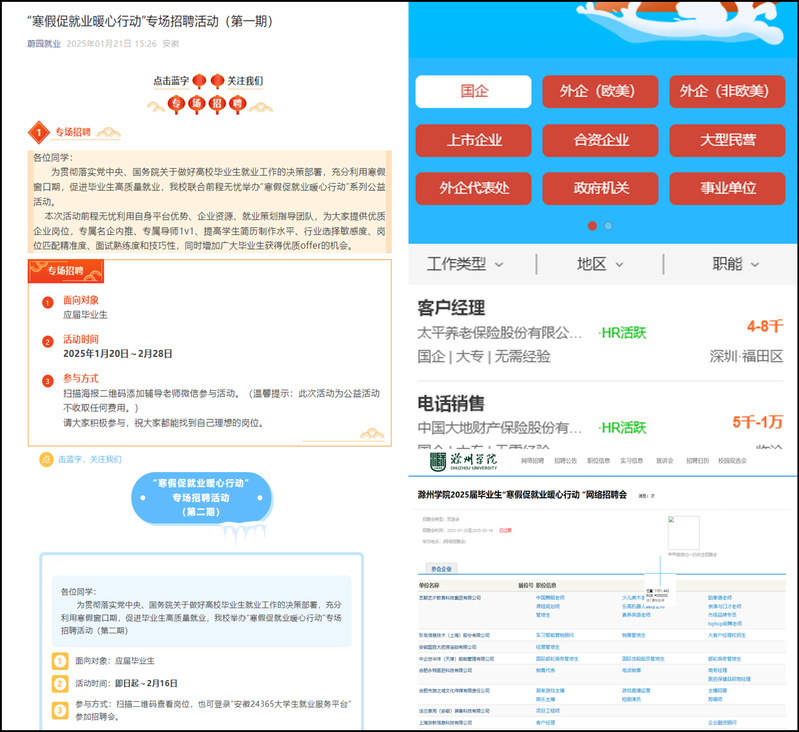This screenshot has width=799, height=732.
Task: Select the 大型民营 category button
Action: pos(727,140)
